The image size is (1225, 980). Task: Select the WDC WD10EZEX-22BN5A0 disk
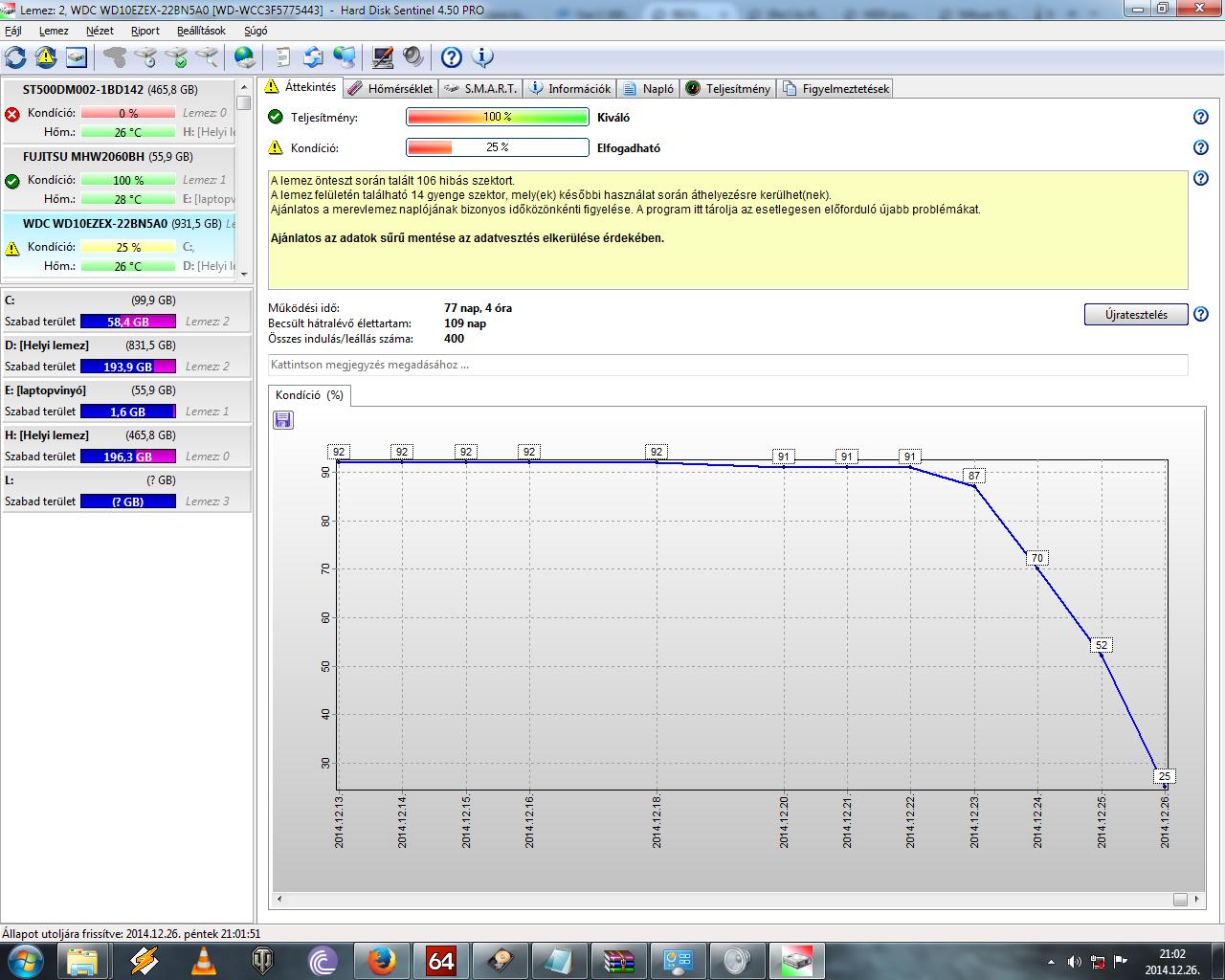pos(118,246)
